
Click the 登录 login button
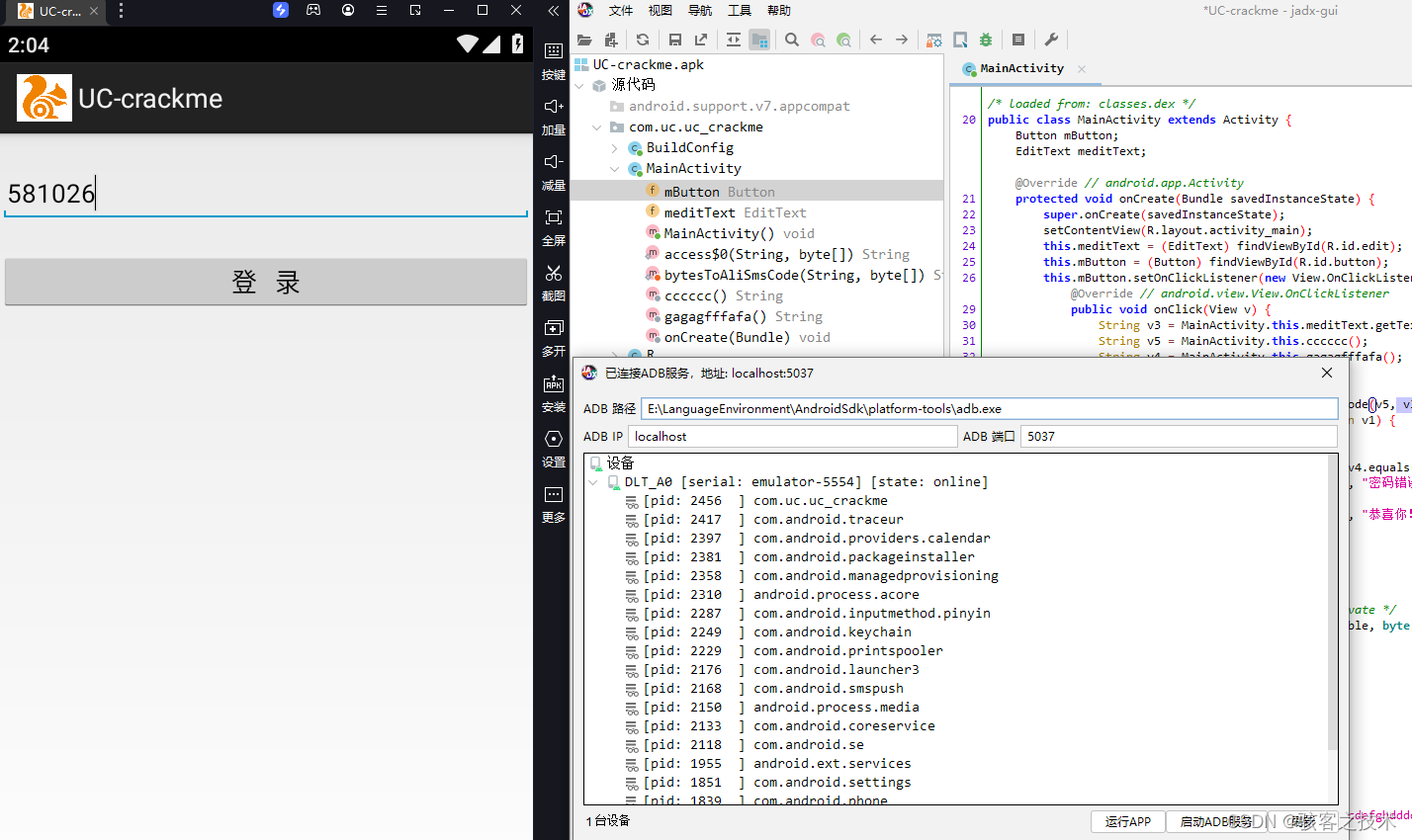tap(266, 283)
